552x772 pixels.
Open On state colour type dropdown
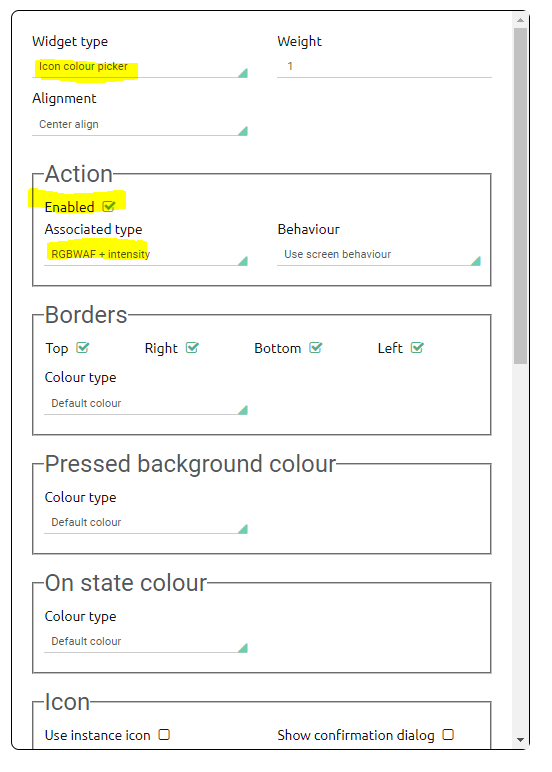(146, 642)
